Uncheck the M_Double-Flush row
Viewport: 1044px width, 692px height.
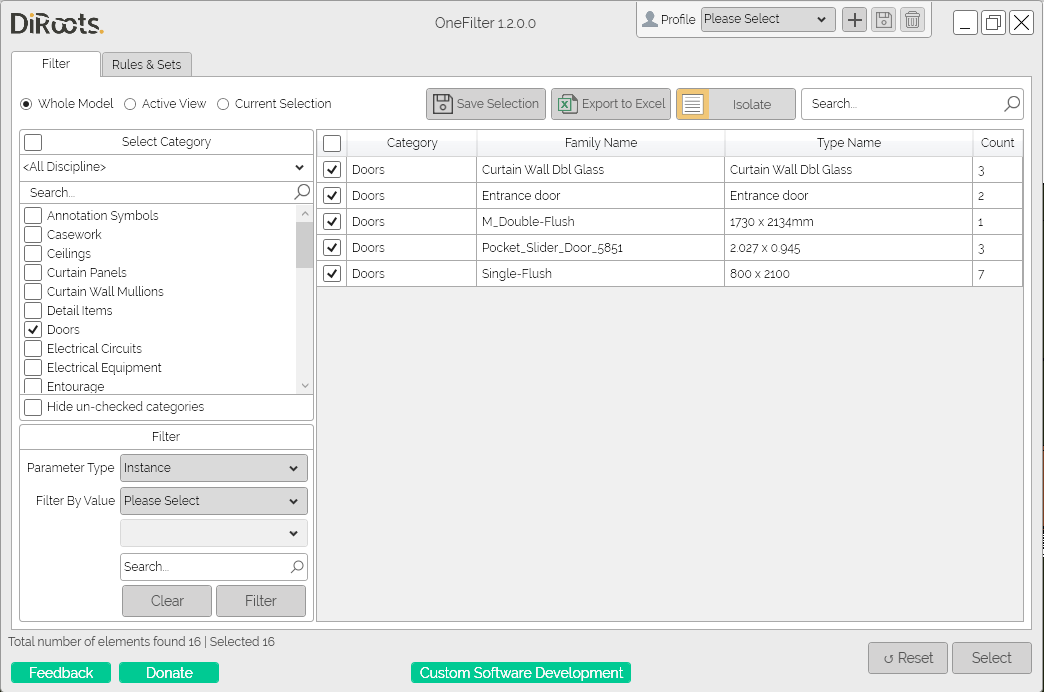pyautogui.click(x=332, y=222)
